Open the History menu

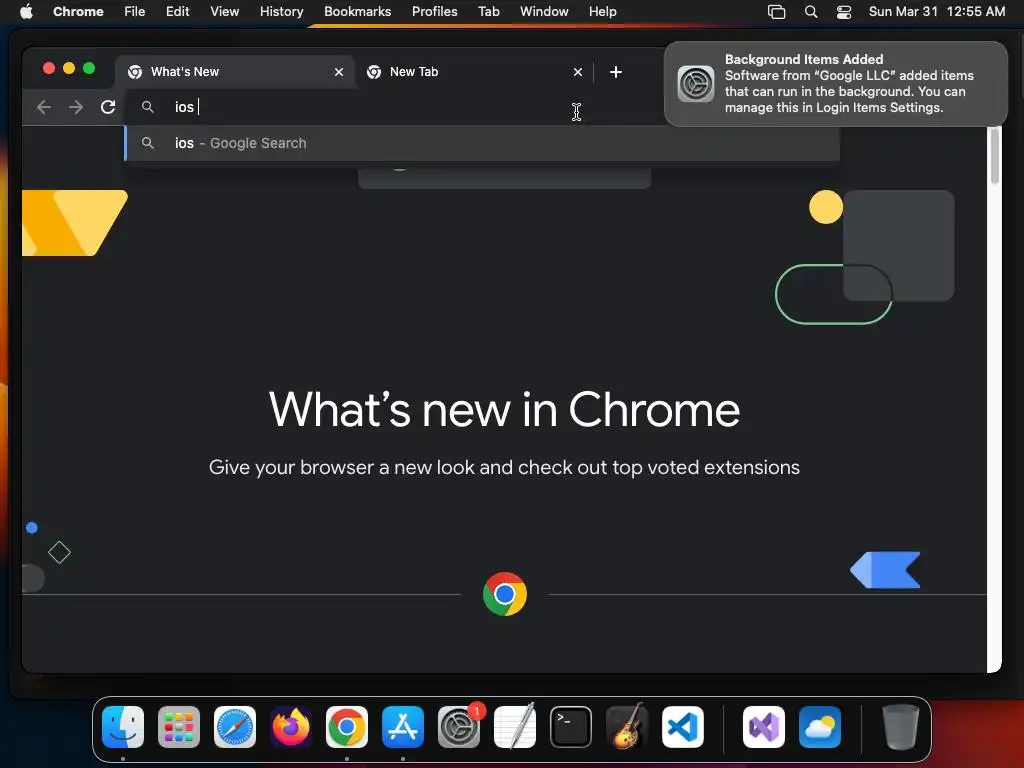pyautogui.click(x=281, y=12)
